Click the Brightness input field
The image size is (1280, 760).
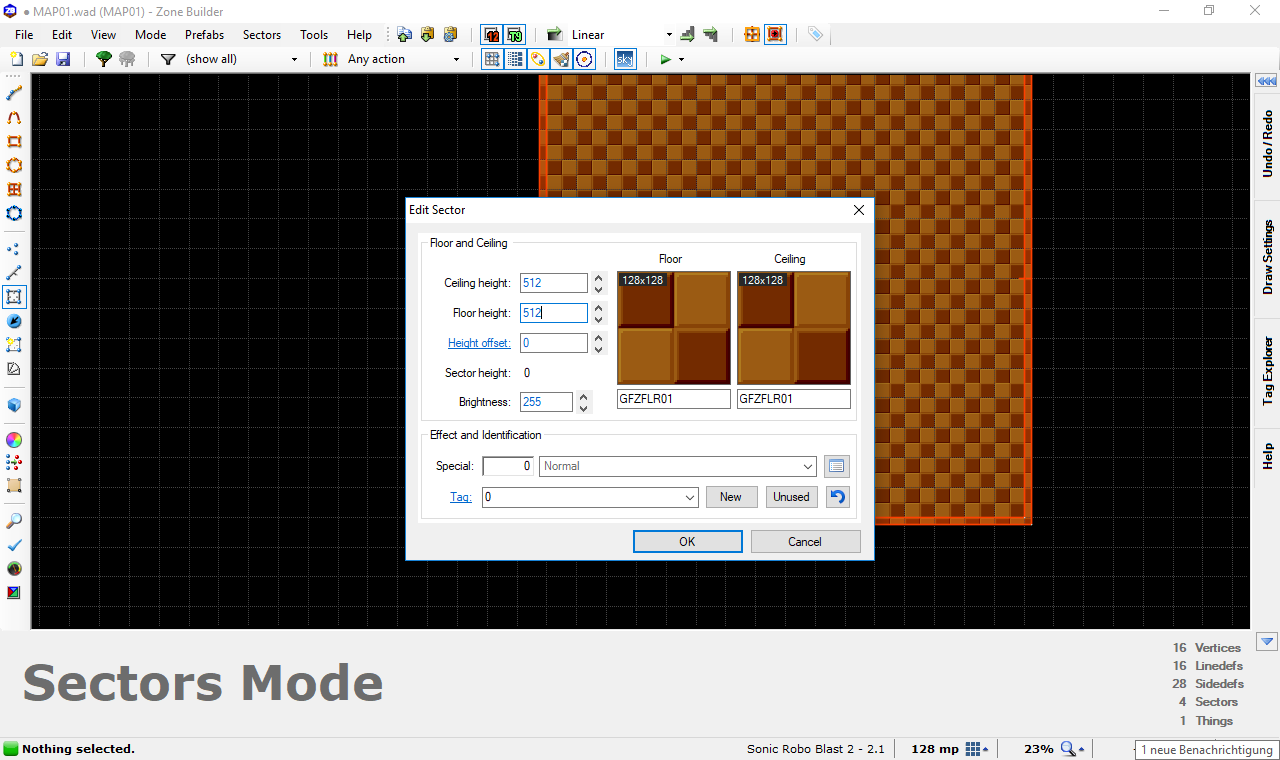[x=546, y=402]
